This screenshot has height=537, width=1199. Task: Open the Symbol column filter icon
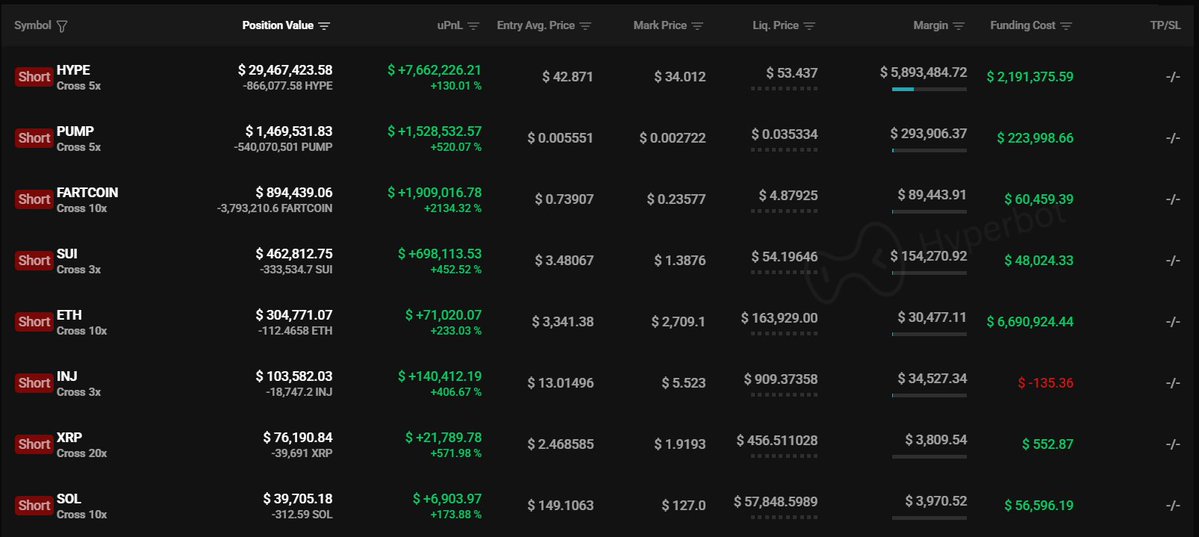click(63, 26)
